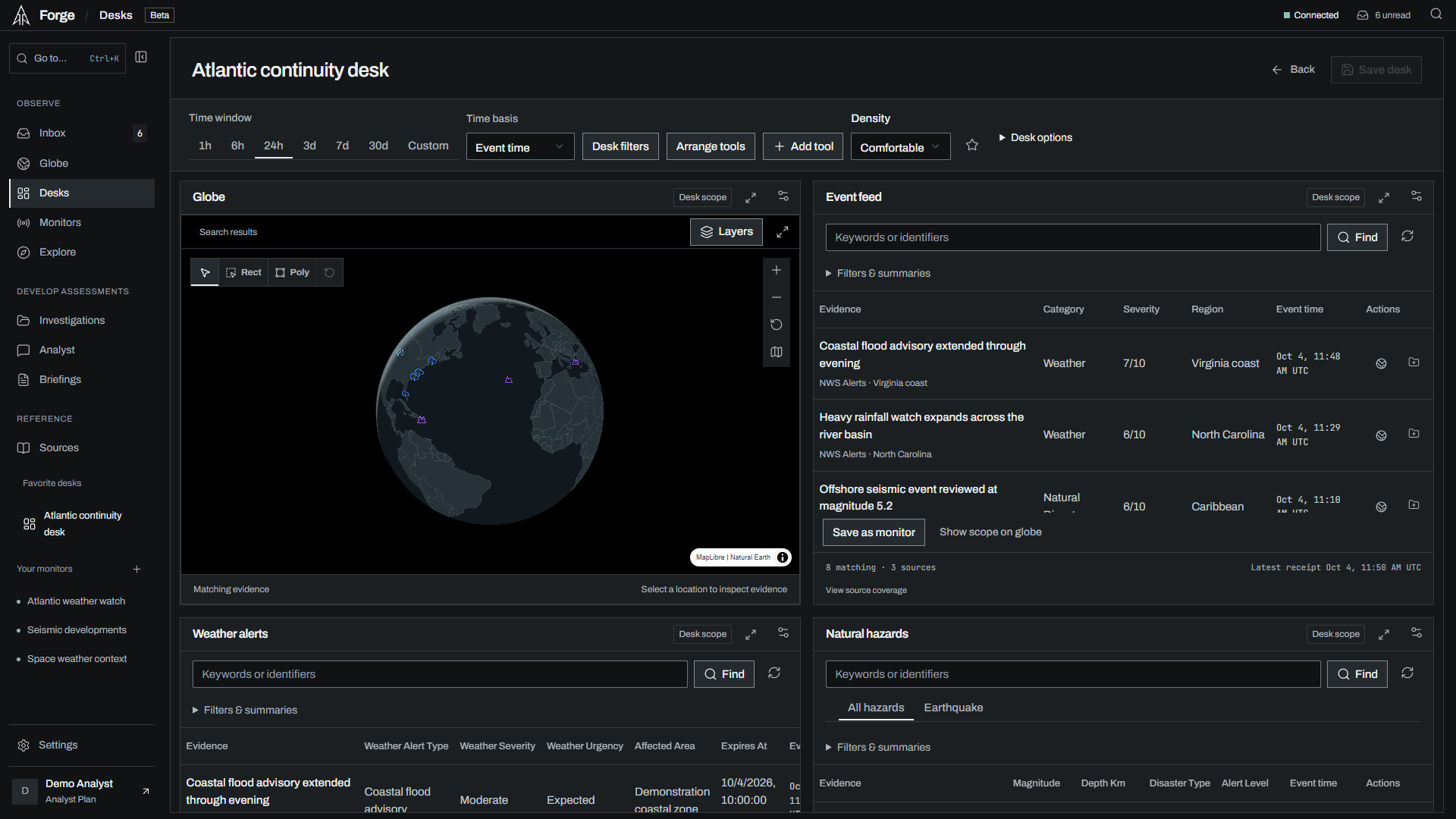Viewport: 1456px width, 819px height.
Task: Focus Event feed keywords input field
Action: click(1073, 237)
